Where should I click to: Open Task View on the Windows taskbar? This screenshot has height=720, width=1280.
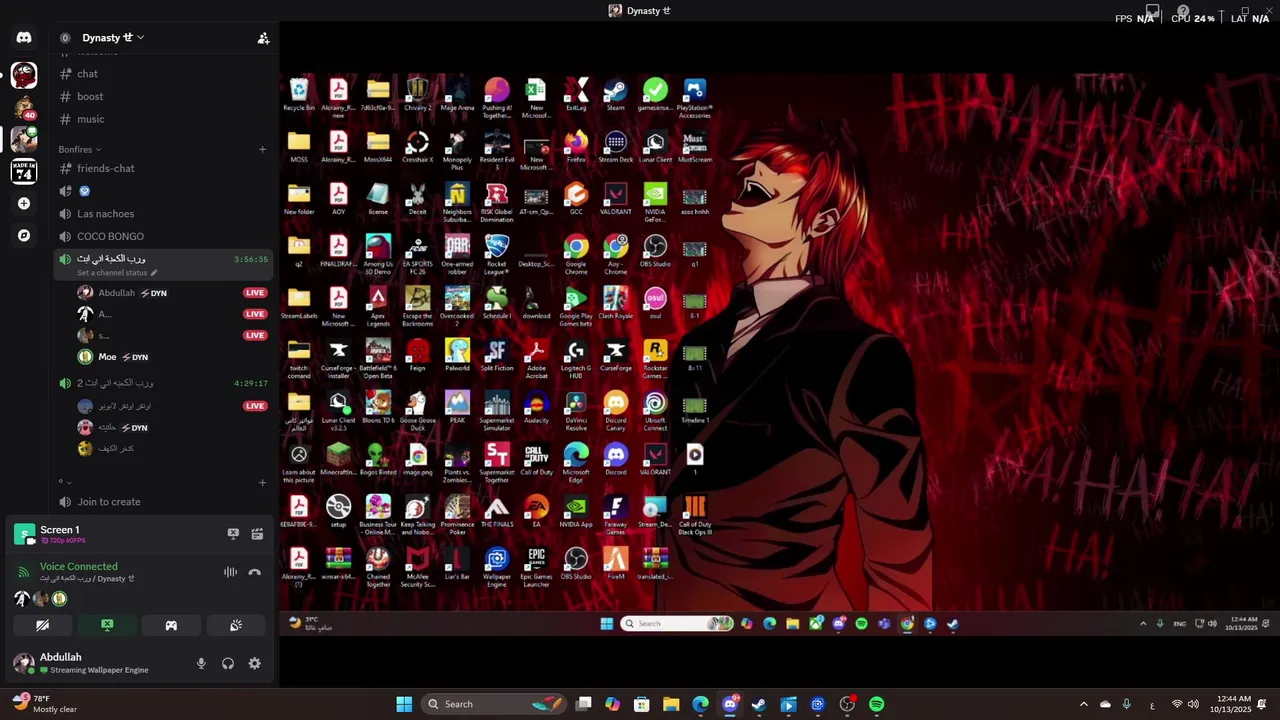584,704
